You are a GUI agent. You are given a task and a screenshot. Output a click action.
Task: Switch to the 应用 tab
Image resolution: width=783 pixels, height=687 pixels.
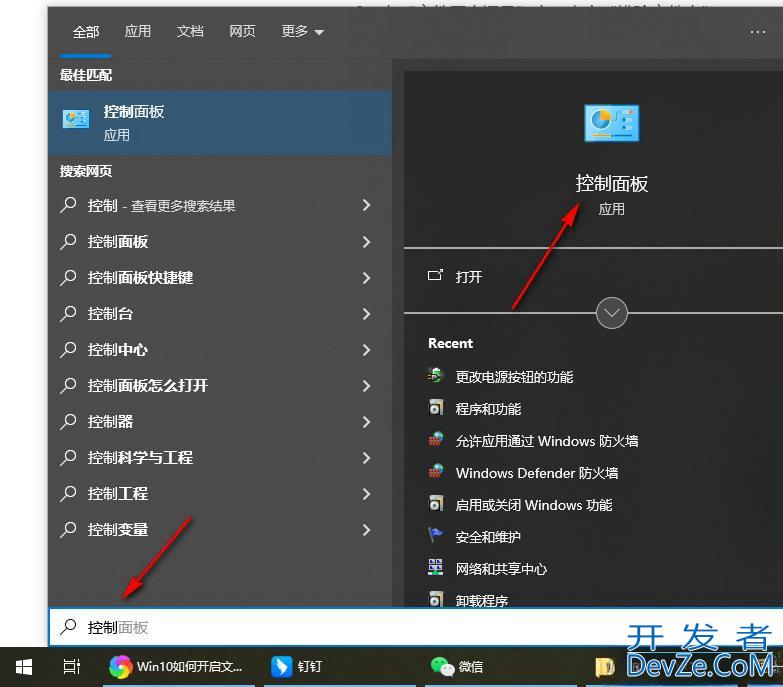pyautogui.click(x=138, y=32)
